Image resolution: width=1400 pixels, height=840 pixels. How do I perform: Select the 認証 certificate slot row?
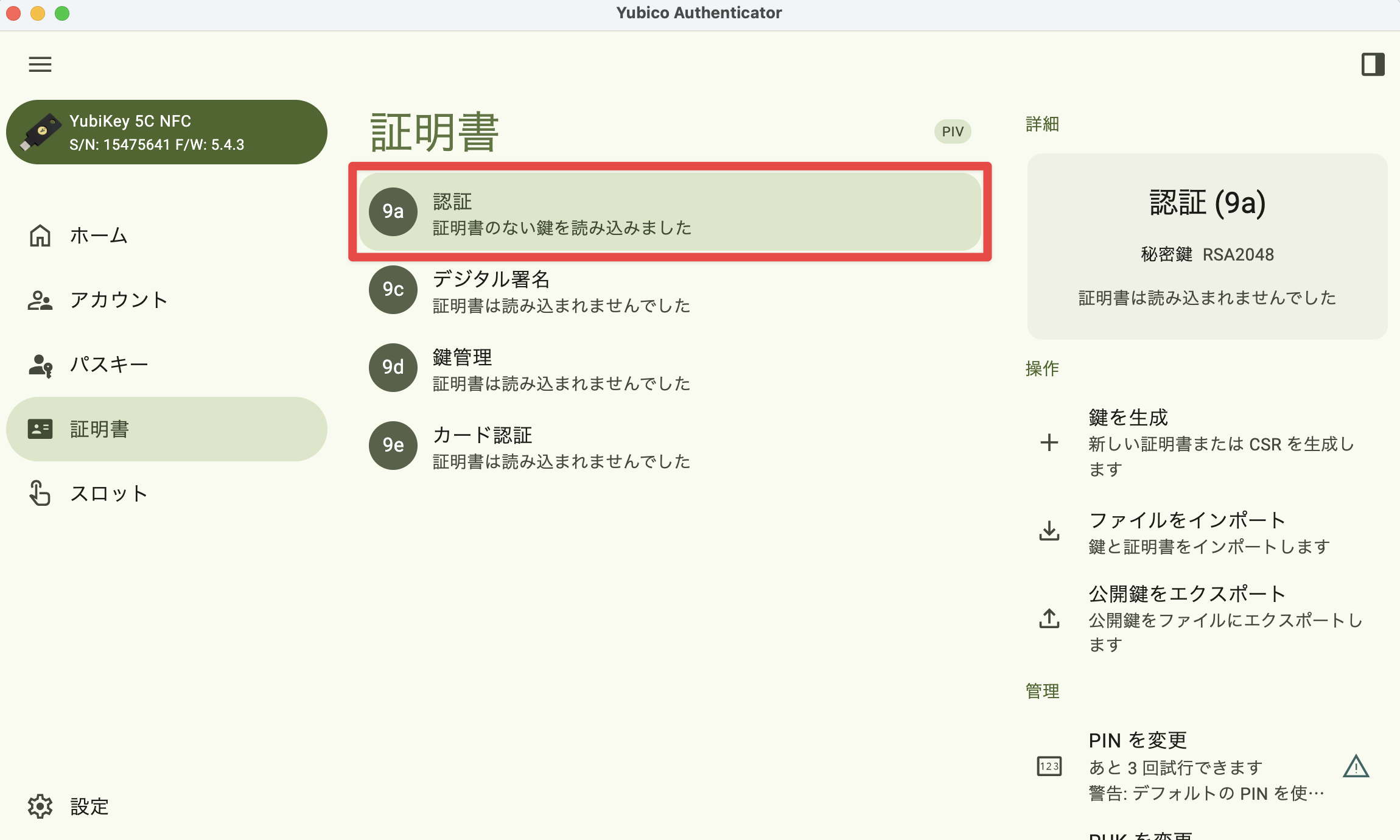670,211
